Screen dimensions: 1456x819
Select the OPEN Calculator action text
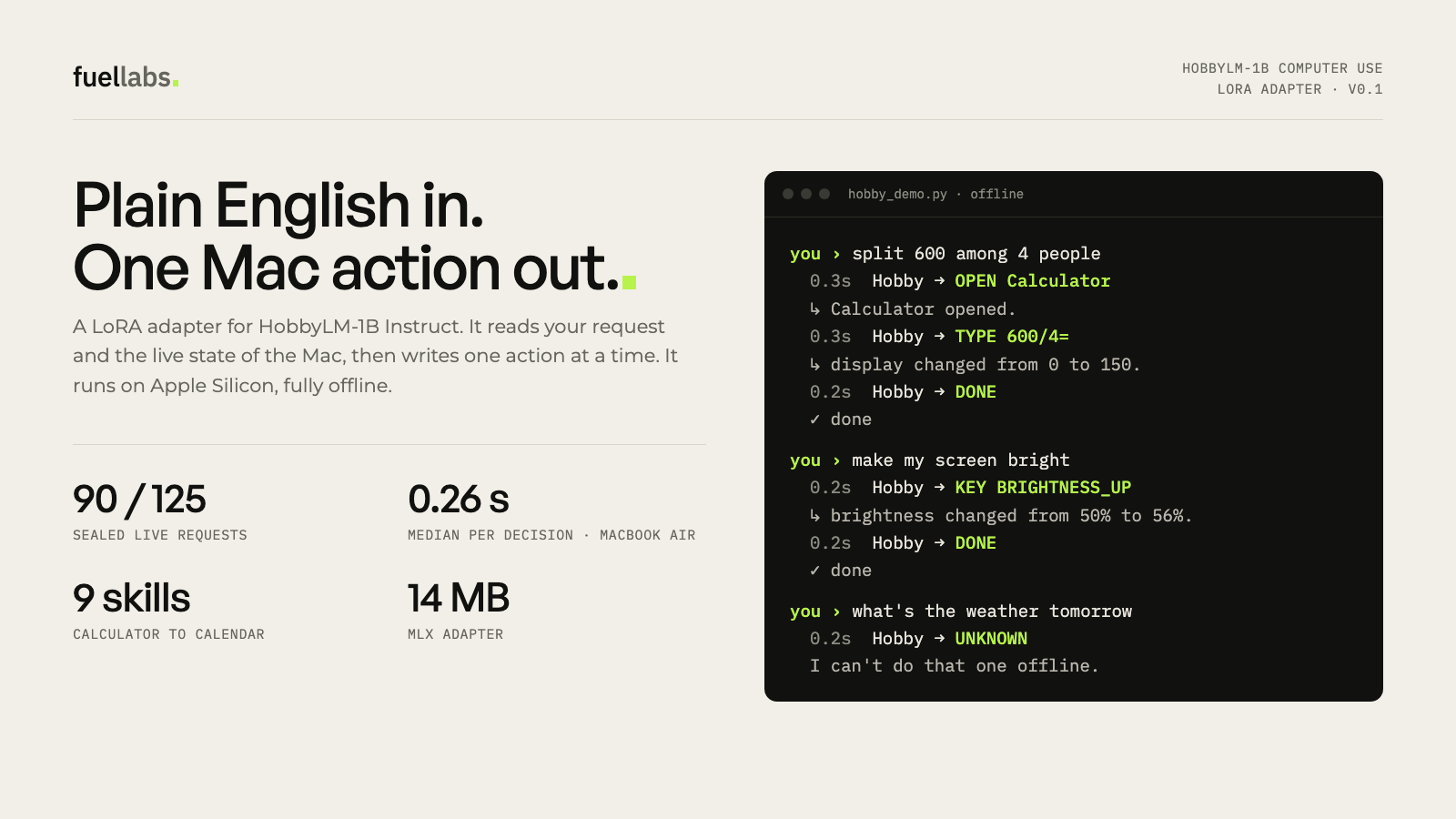tap(1032, 281)
